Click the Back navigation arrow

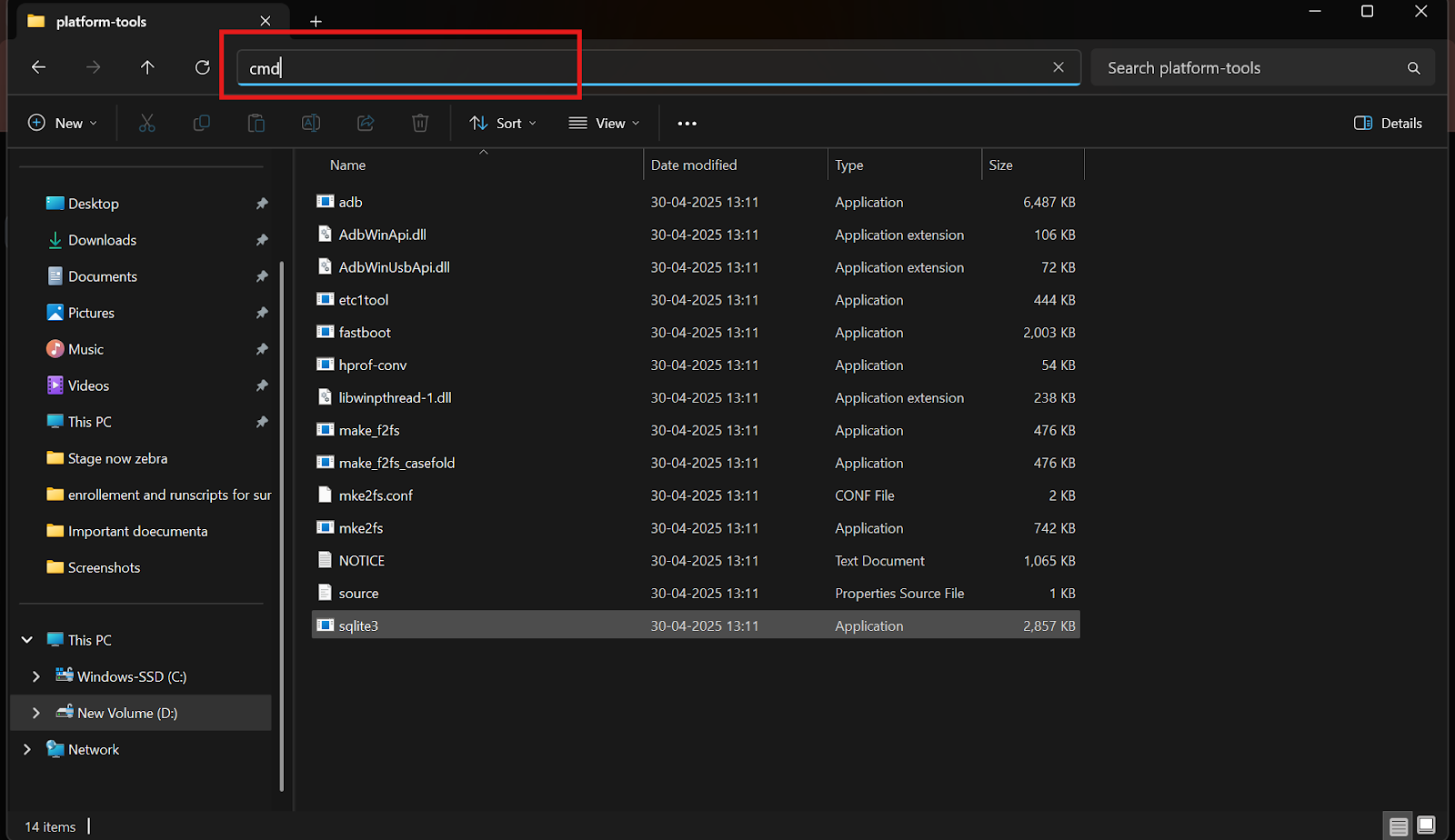point(38,67)
